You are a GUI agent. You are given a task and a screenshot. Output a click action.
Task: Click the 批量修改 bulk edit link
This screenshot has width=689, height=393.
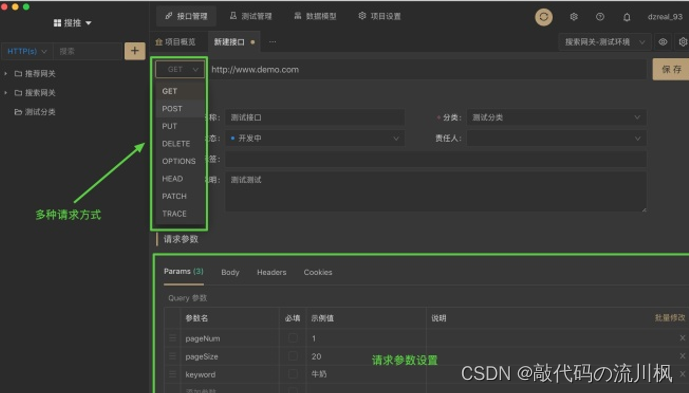click(670, 317)
